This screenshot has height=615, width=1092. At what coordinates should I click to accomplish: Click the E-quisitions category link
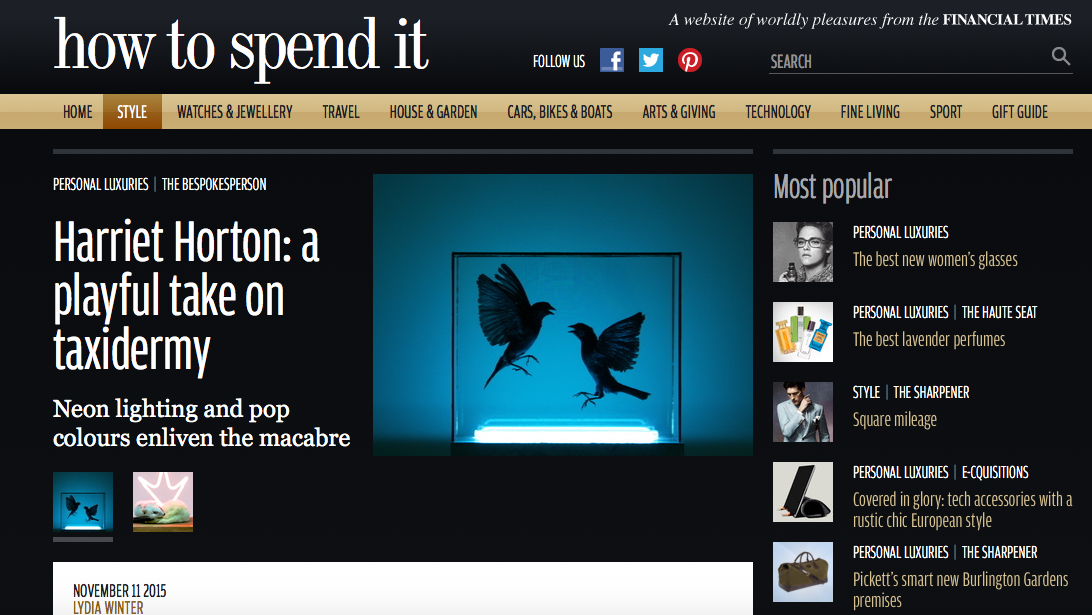coord(994,472)
